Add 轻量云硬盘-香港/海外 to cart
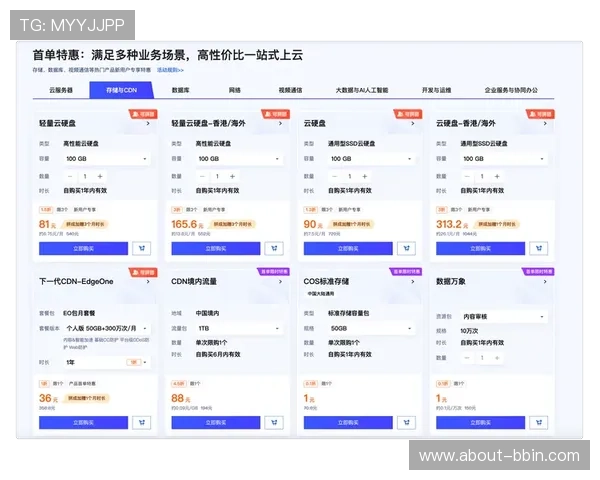Screen dimensions: 600x480 (274, 248)
